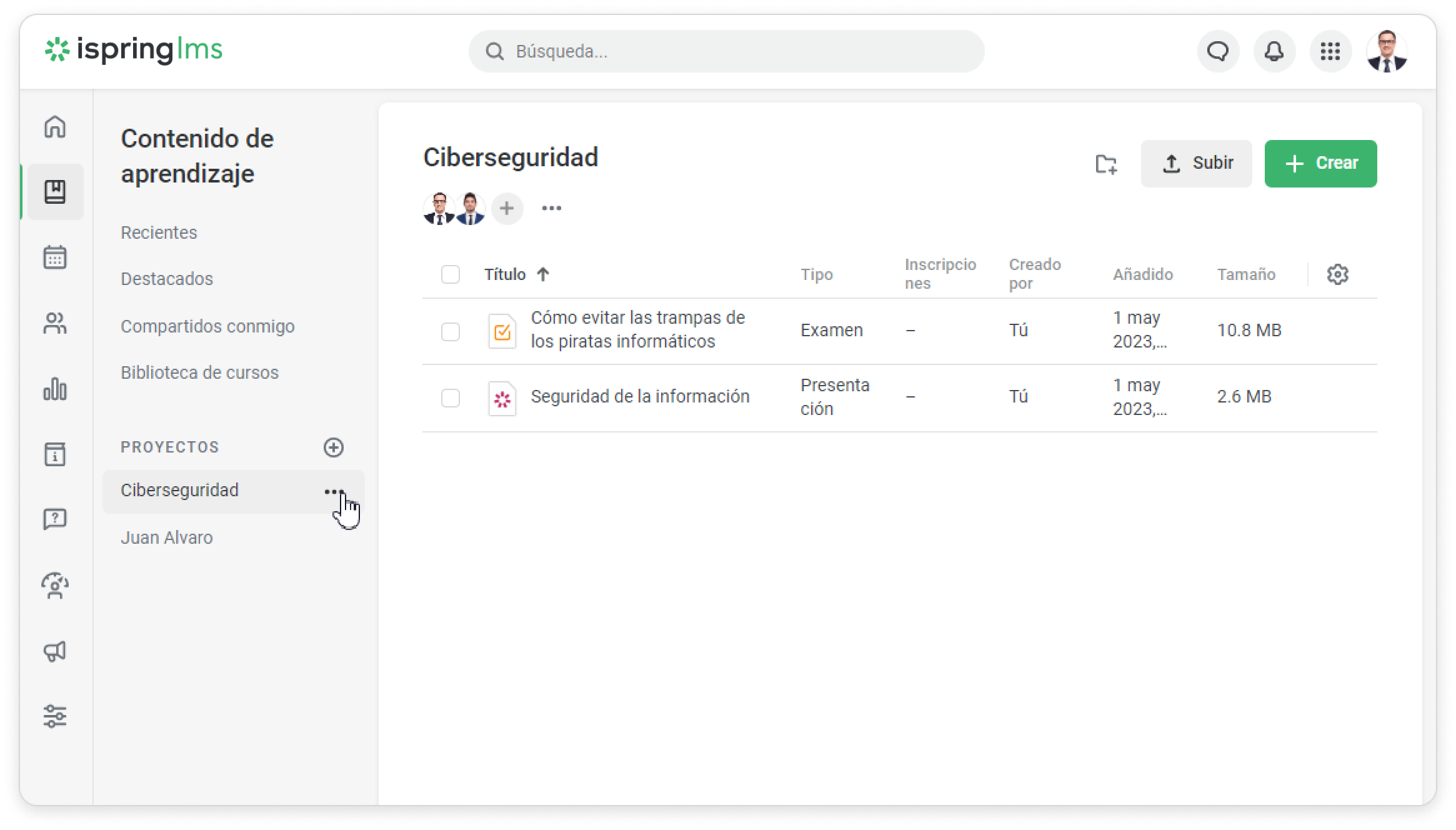Open the users icon in sidebar
Screen dimensions: 1456x830
[x=55, y=323]
